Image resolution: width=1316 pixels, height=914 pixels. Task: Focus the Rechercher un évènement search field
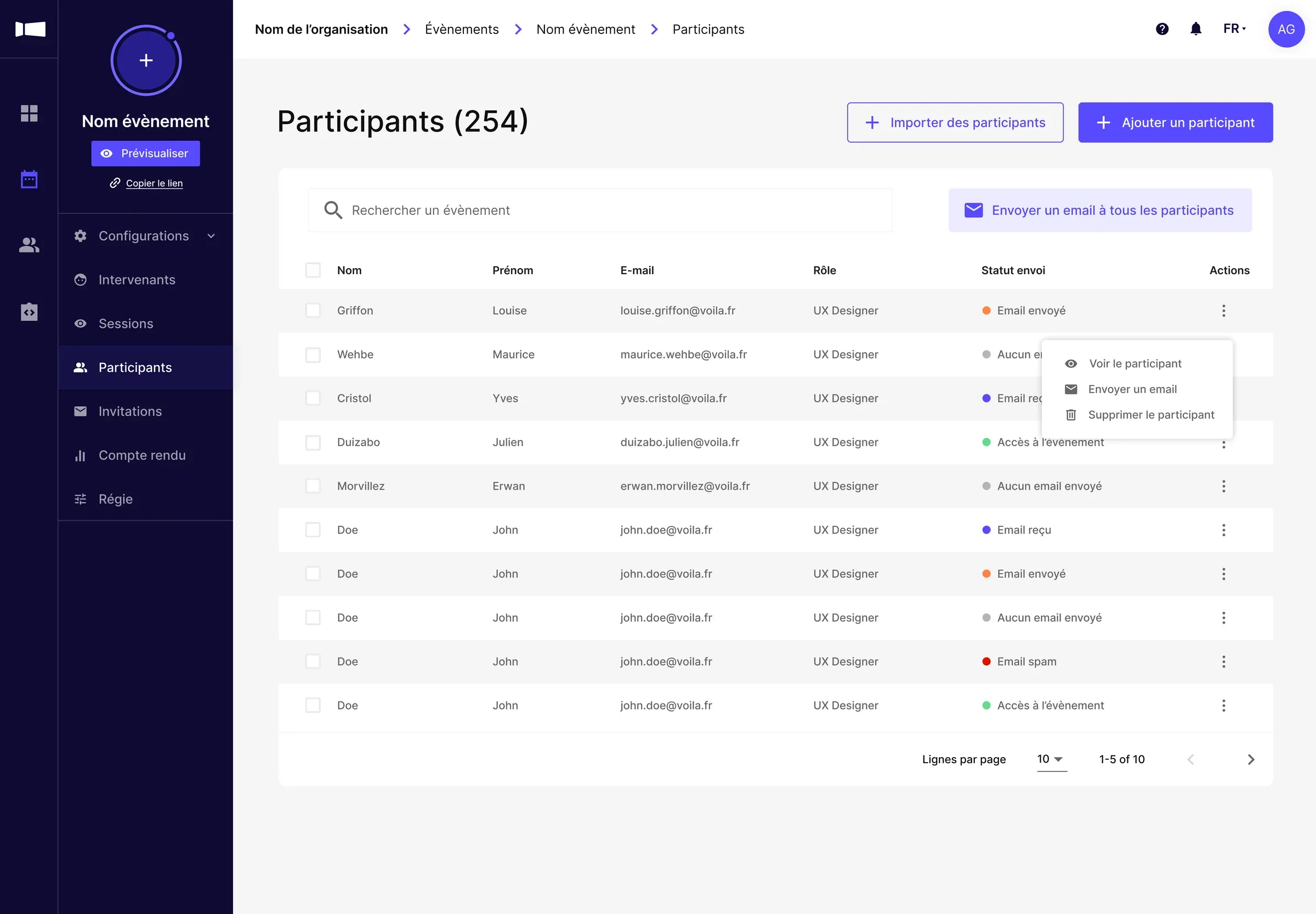600,210
